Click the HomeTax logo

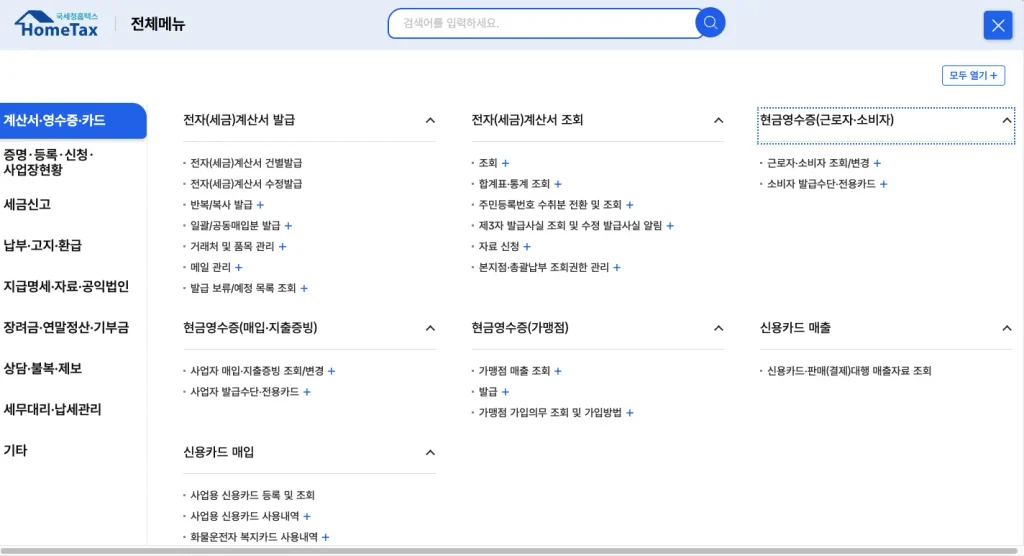[56, 24]
